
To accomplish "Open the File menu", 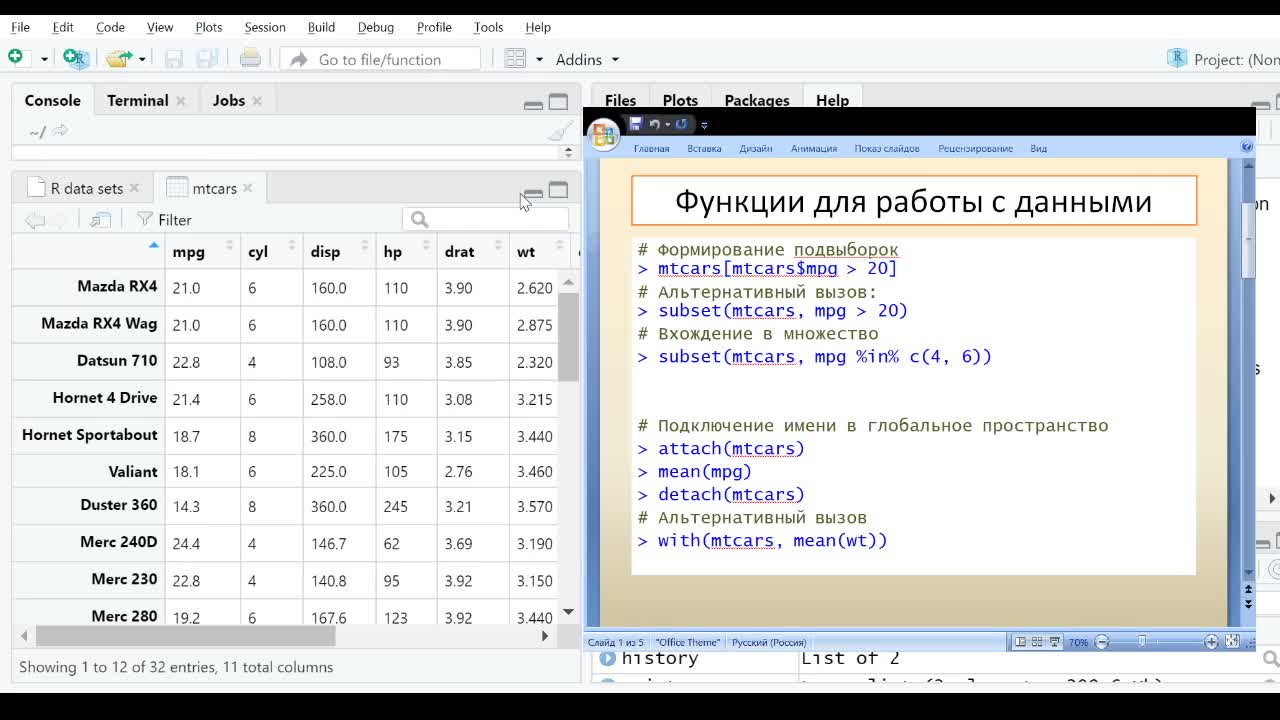I will (x=20, y=27).
